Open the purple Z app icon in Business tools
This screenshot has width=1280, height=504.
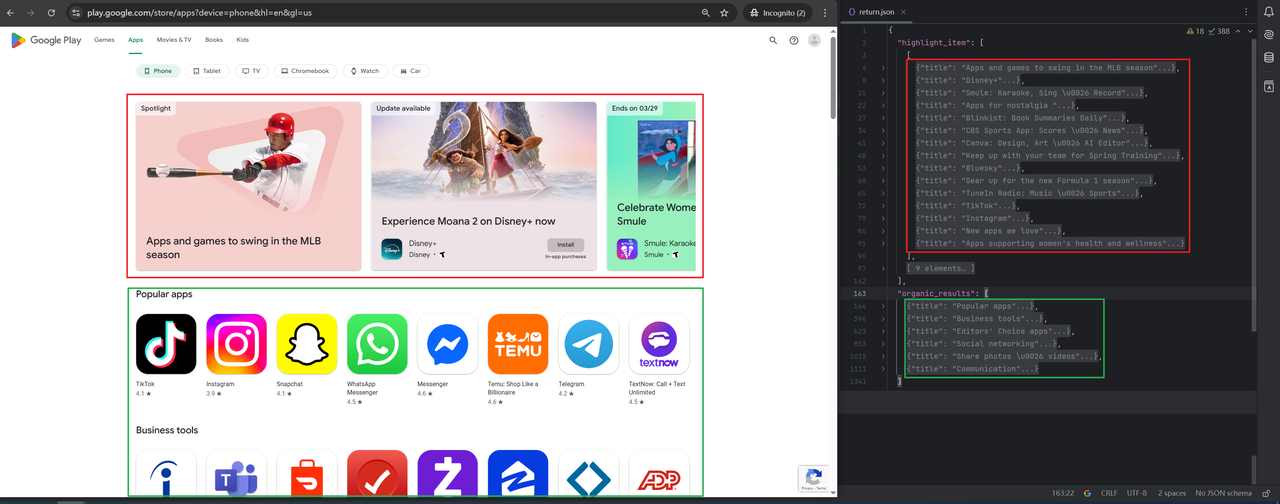448,474
